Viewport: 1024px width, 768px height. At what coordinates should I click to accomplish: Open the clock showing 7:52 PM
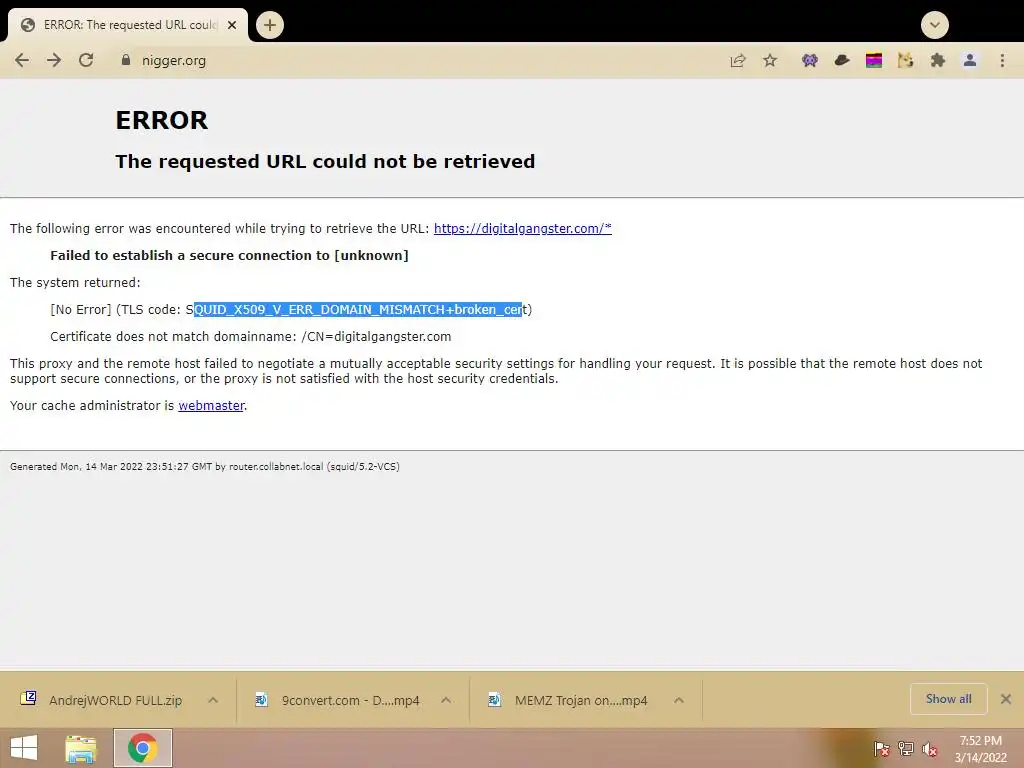[x=980, y=749]
